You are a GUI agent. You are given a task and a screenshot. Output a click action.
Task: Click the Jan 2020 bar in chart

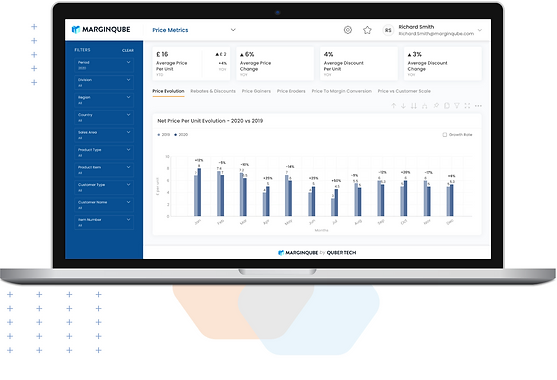pyautogui.click(x=199, y=192)
